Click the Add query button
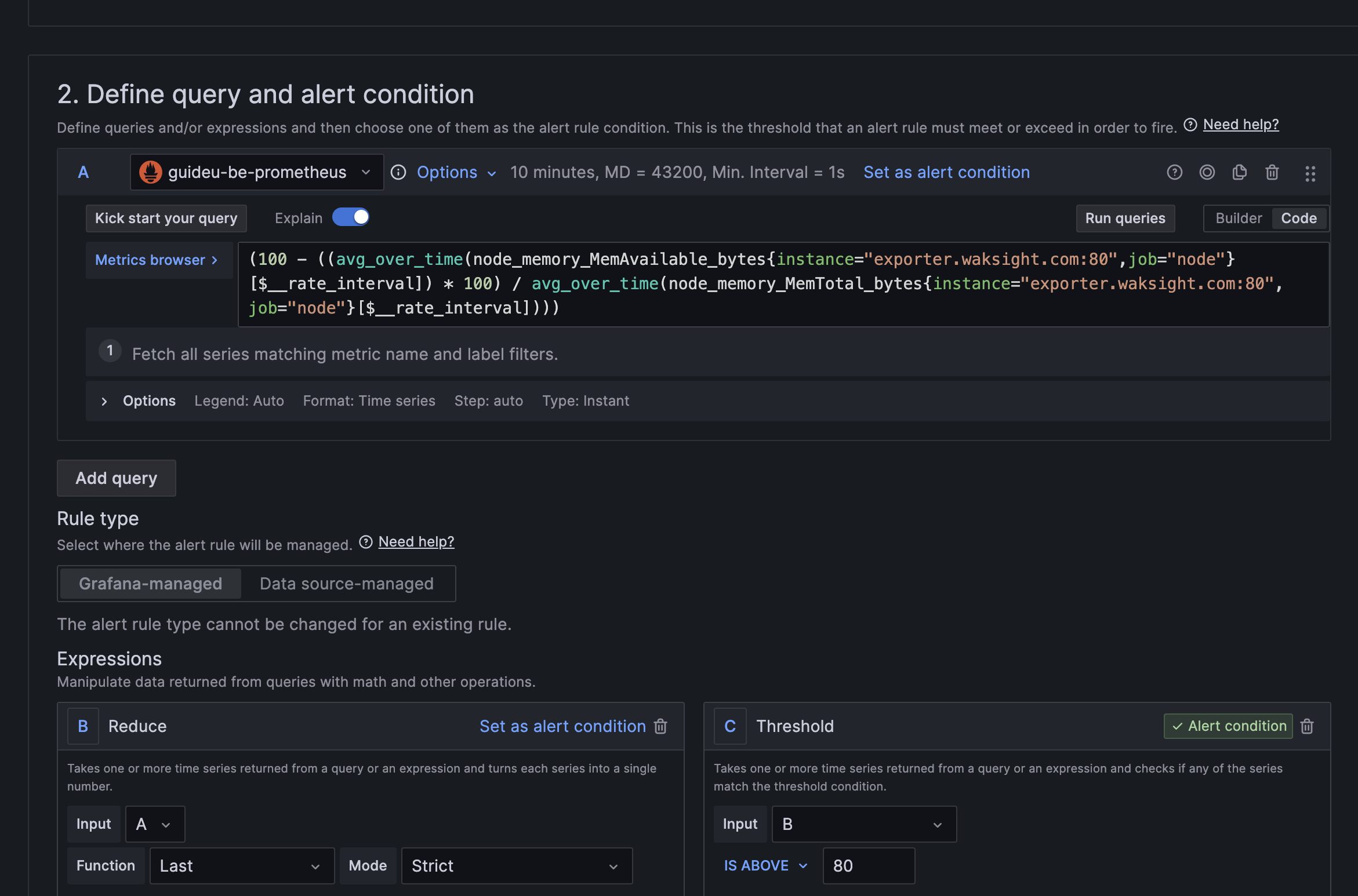The height and width of the screenshot is (896, 1358). coord(116,478)
